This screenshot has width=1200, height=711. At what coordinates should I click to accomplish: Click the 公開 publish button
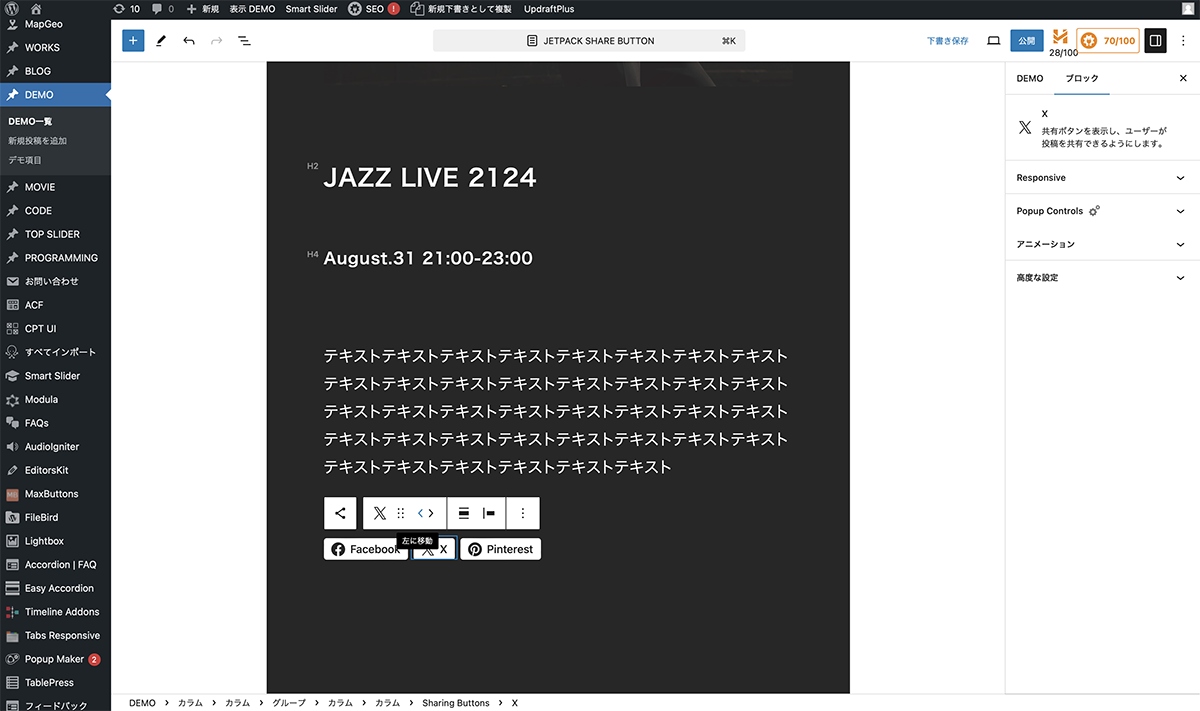click(x=1026, y=41)
